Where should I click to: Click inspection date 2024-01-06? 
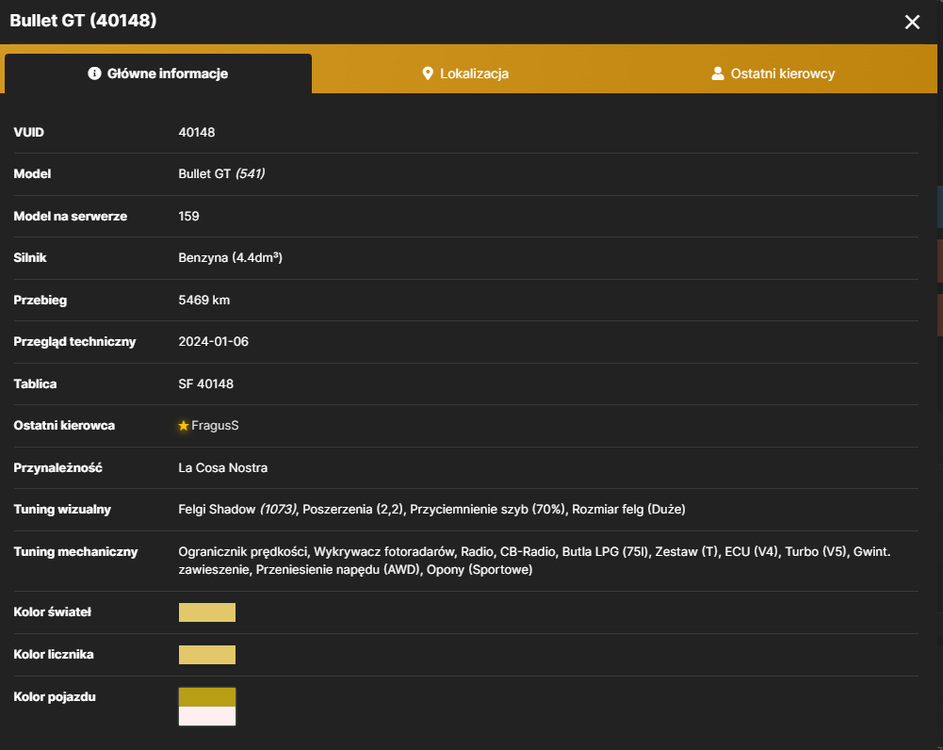coord(213,342)
